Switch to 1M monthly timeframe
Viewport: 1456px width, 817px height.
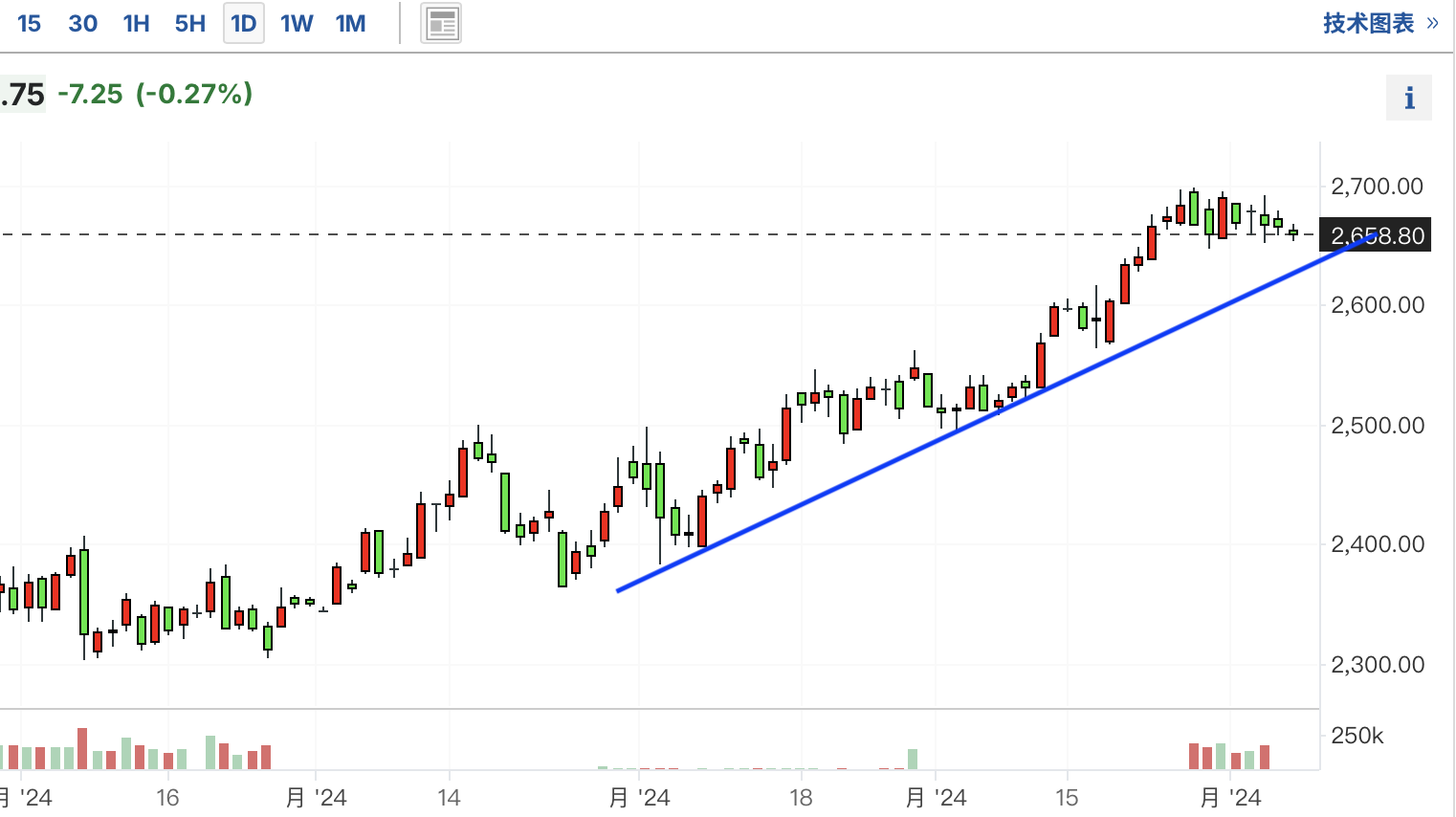[x=351, y=23]
